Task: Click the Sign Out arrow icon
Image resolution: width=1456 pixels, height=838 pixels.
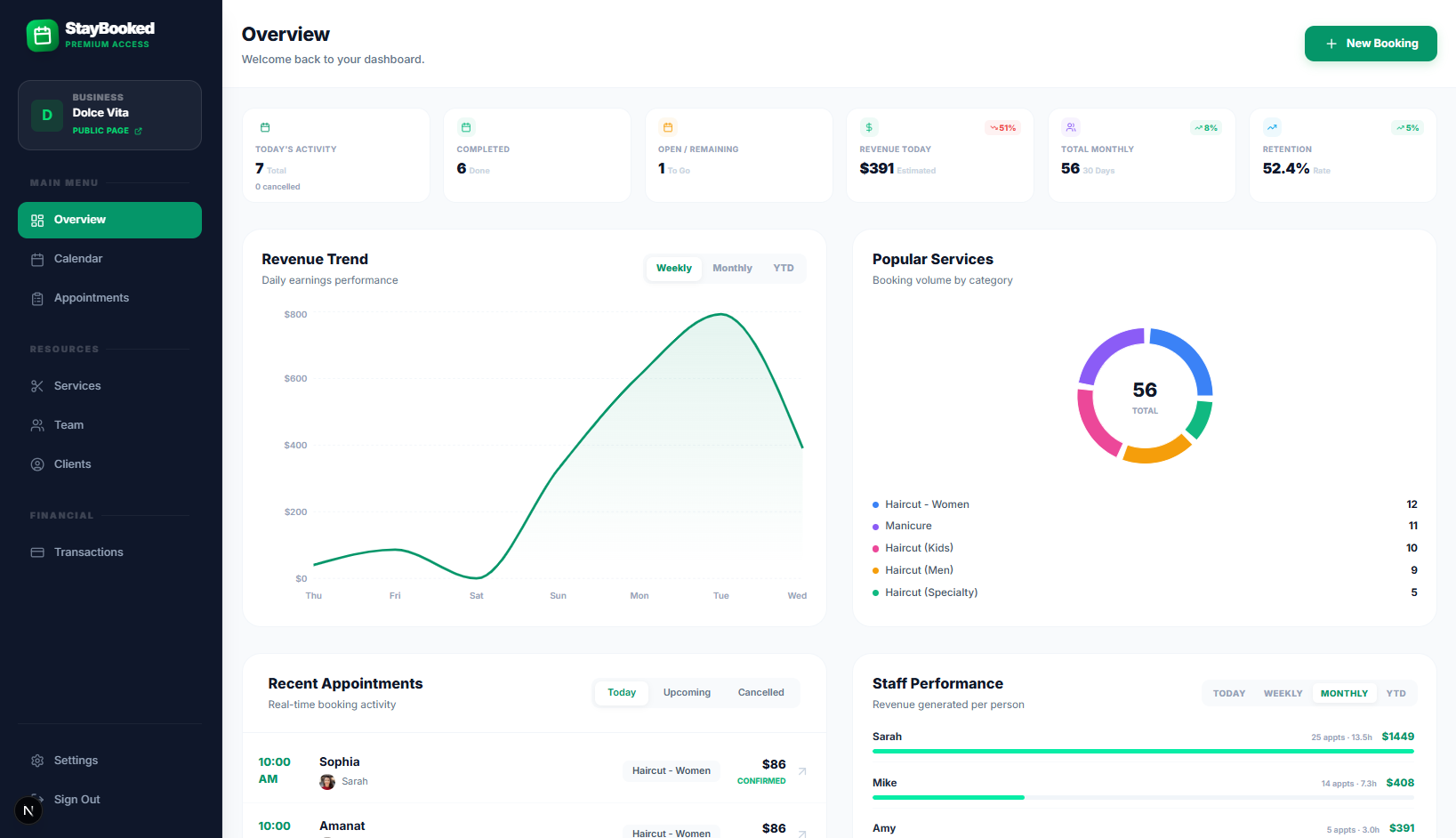Action: point(37,799)
